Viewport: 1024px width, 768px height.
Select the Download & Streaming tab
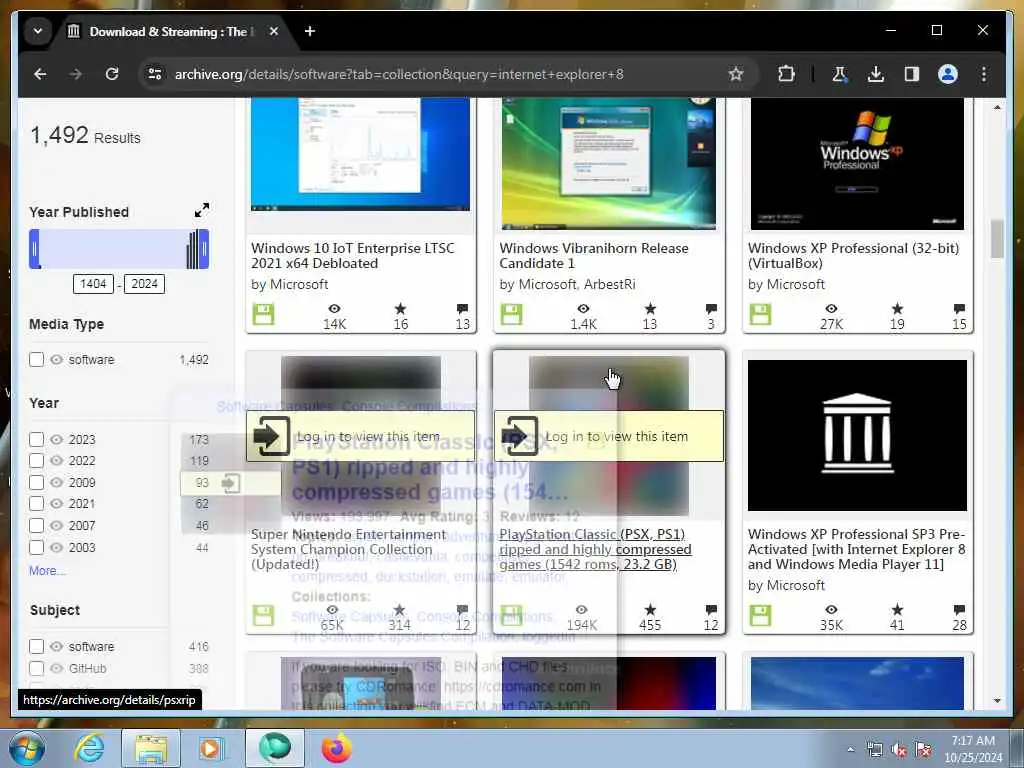(172, 31)
